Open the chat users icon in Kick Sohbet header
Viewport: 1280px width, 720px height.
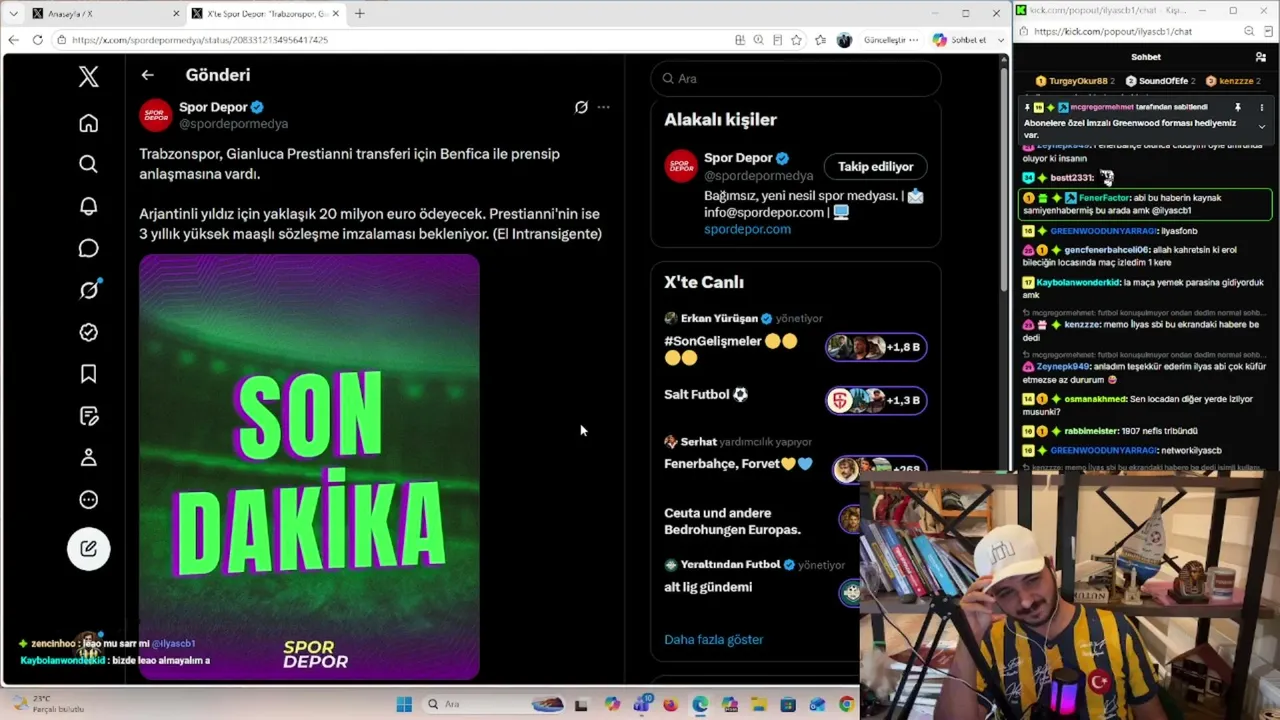pos(1260,57)
